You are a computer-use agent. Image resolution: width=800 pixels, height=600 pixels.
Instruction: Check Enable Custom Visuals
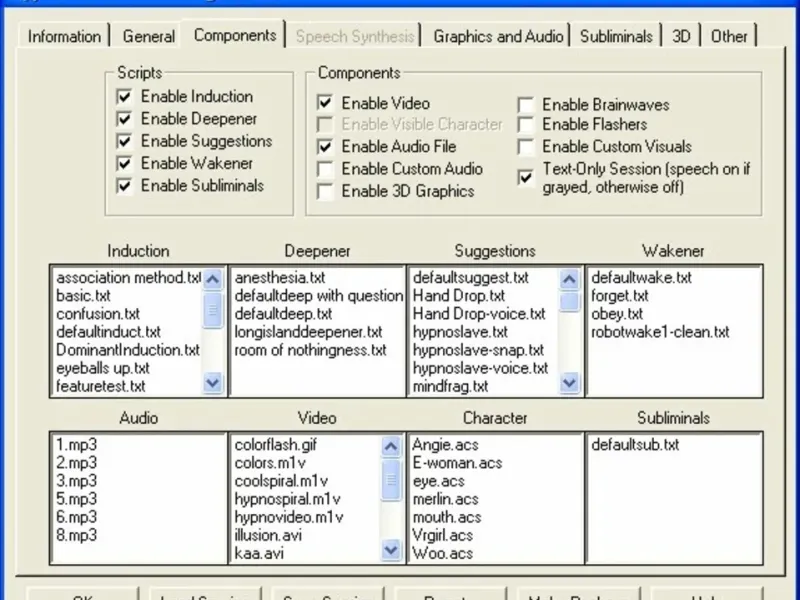(526, 147)
